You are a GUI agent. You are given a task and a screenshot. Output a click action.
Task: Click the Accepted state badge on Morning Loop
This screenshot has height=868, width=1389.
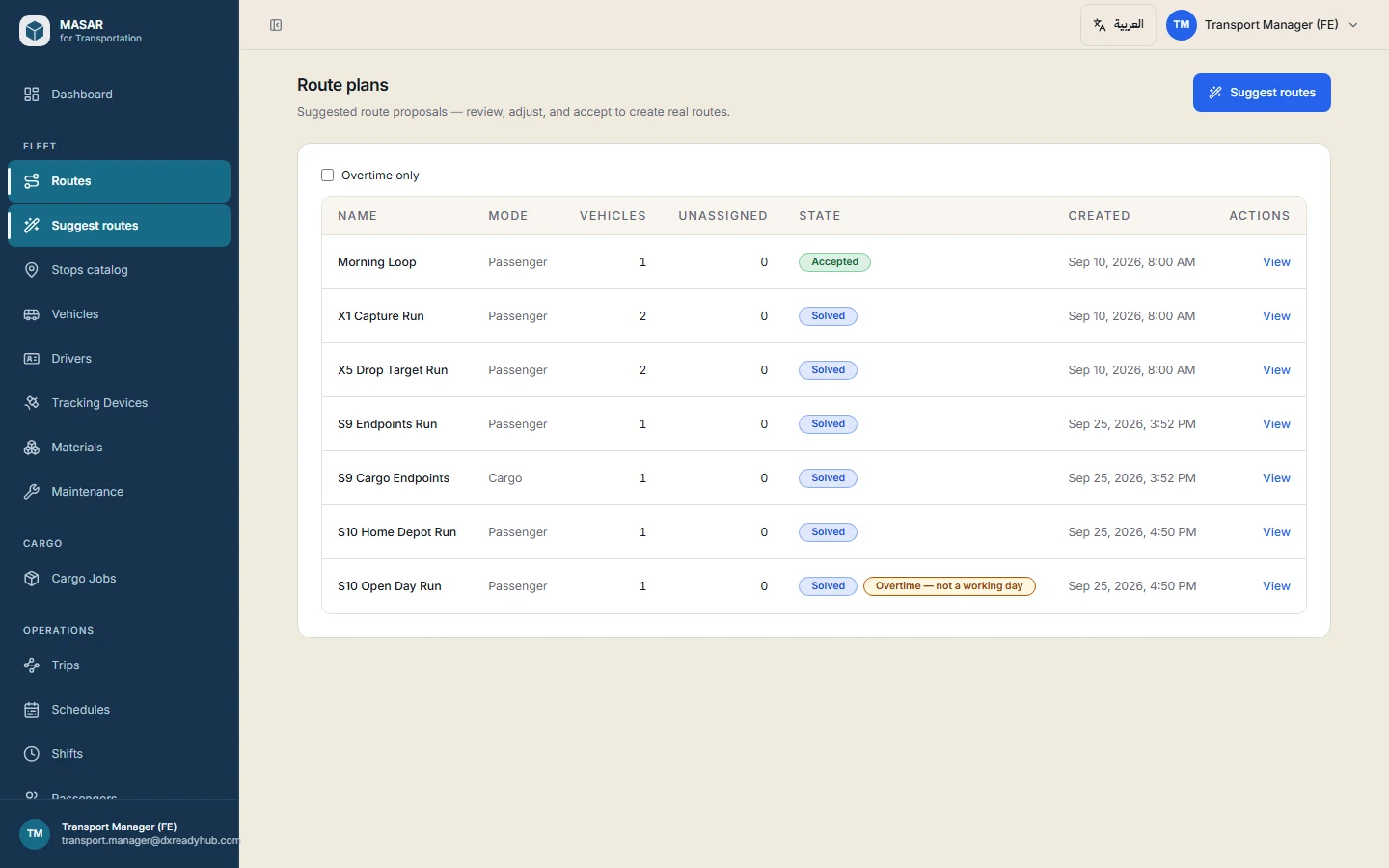tap(834, 262)
